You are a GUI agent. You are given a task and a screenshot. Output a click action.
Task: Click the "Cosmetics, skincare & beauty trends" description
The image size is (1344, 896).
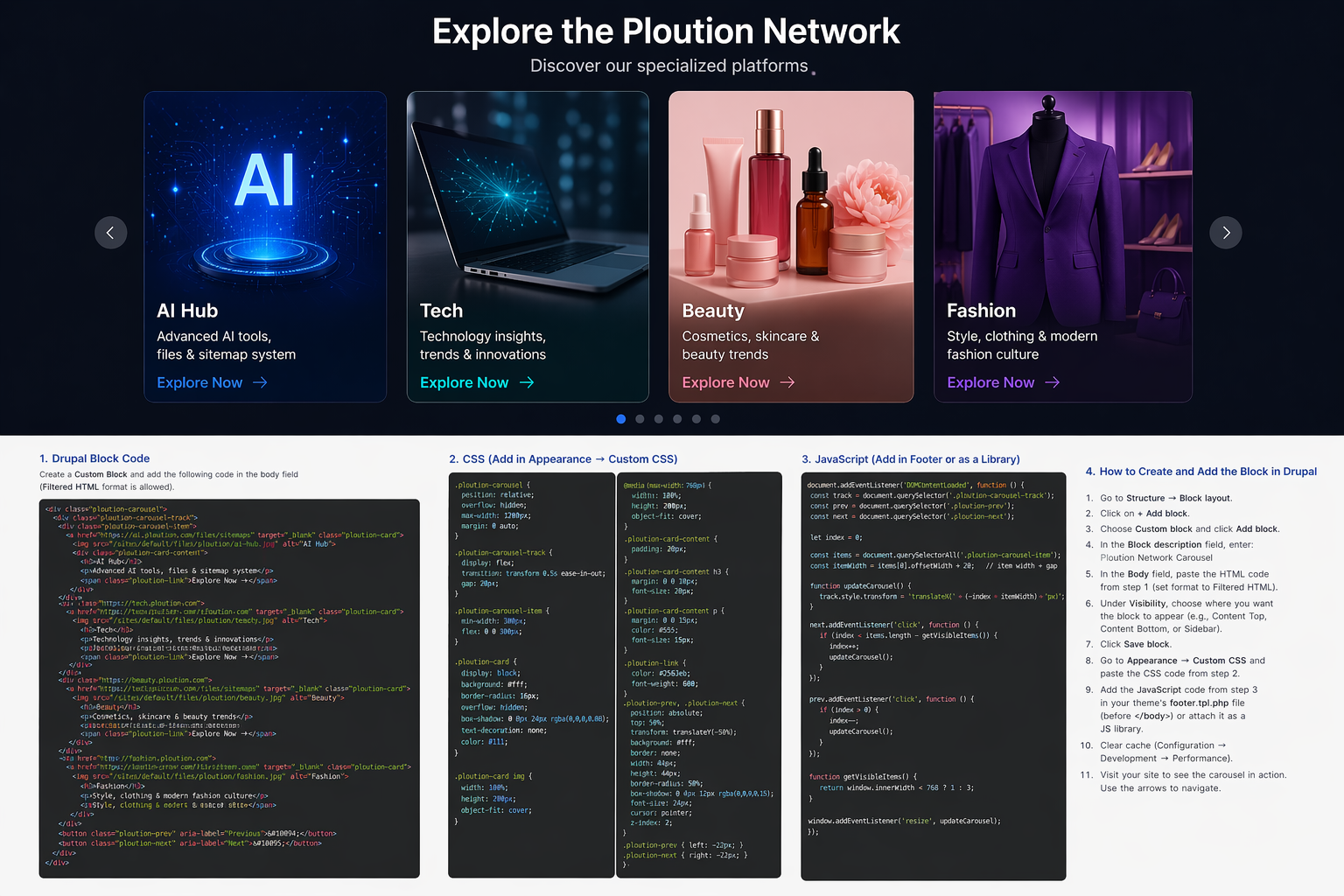(x=751, y=345)
